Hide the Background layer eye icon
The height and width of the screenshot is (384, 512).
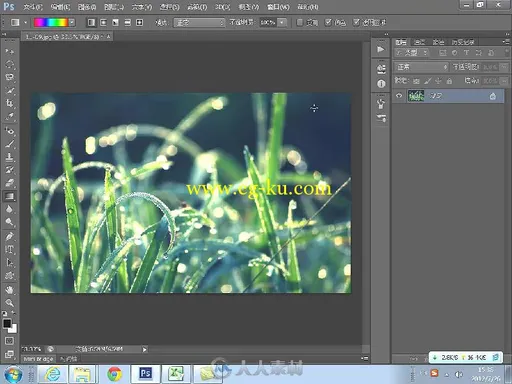(399, 96)
